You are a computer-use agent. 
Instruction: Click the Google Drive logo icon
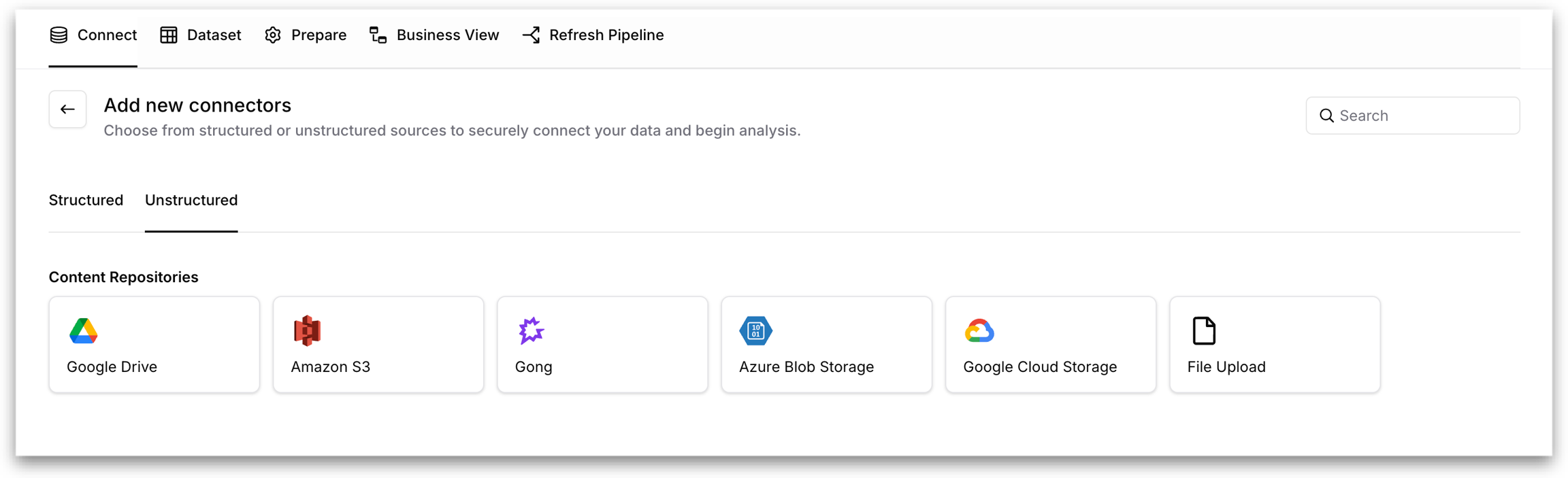[84, 331]
